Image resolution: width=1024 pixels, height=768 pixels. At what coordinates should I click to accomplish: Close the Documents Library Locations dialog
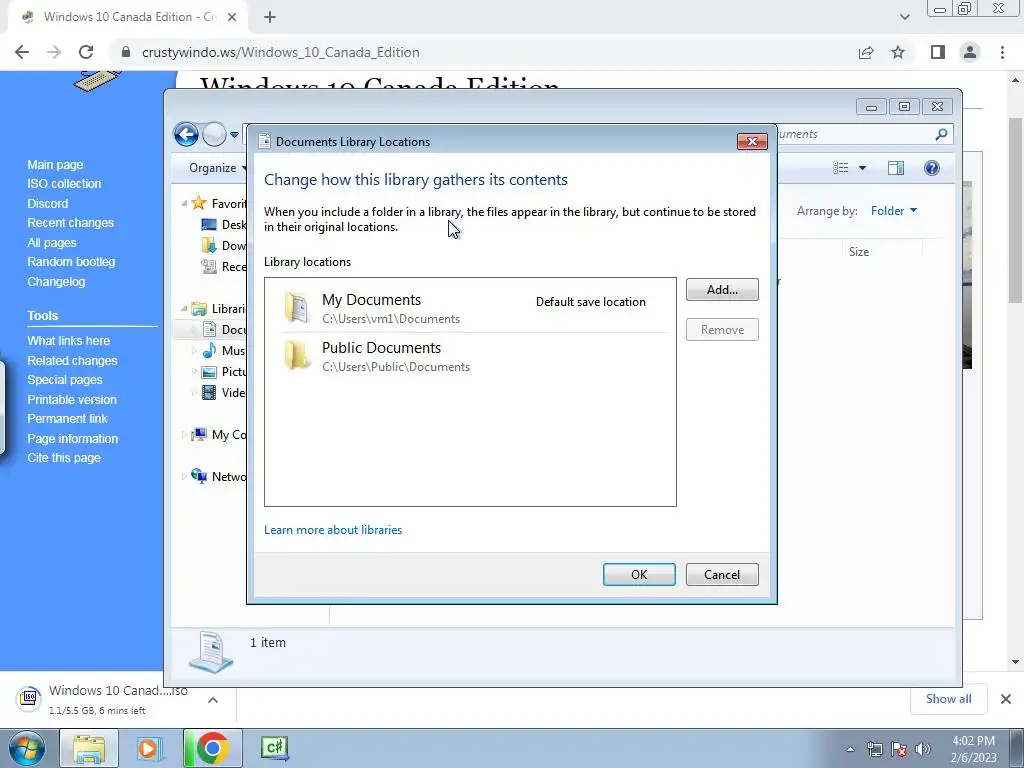tap(752, 141)
